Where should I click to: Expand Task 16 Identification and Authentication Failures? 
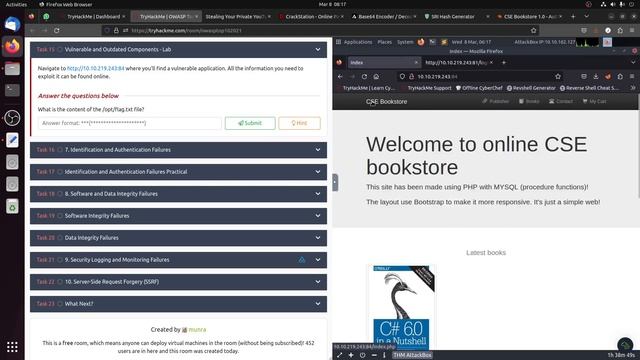coord(178,150)
